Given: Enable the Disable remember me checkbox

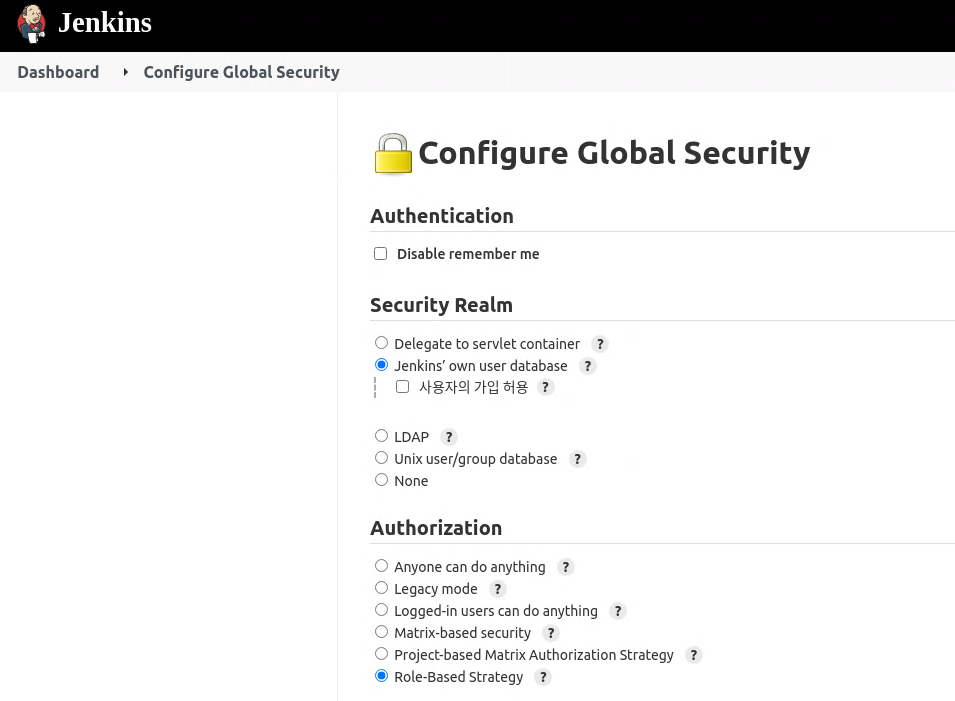Looking at the screenshot, I should 380,254.
